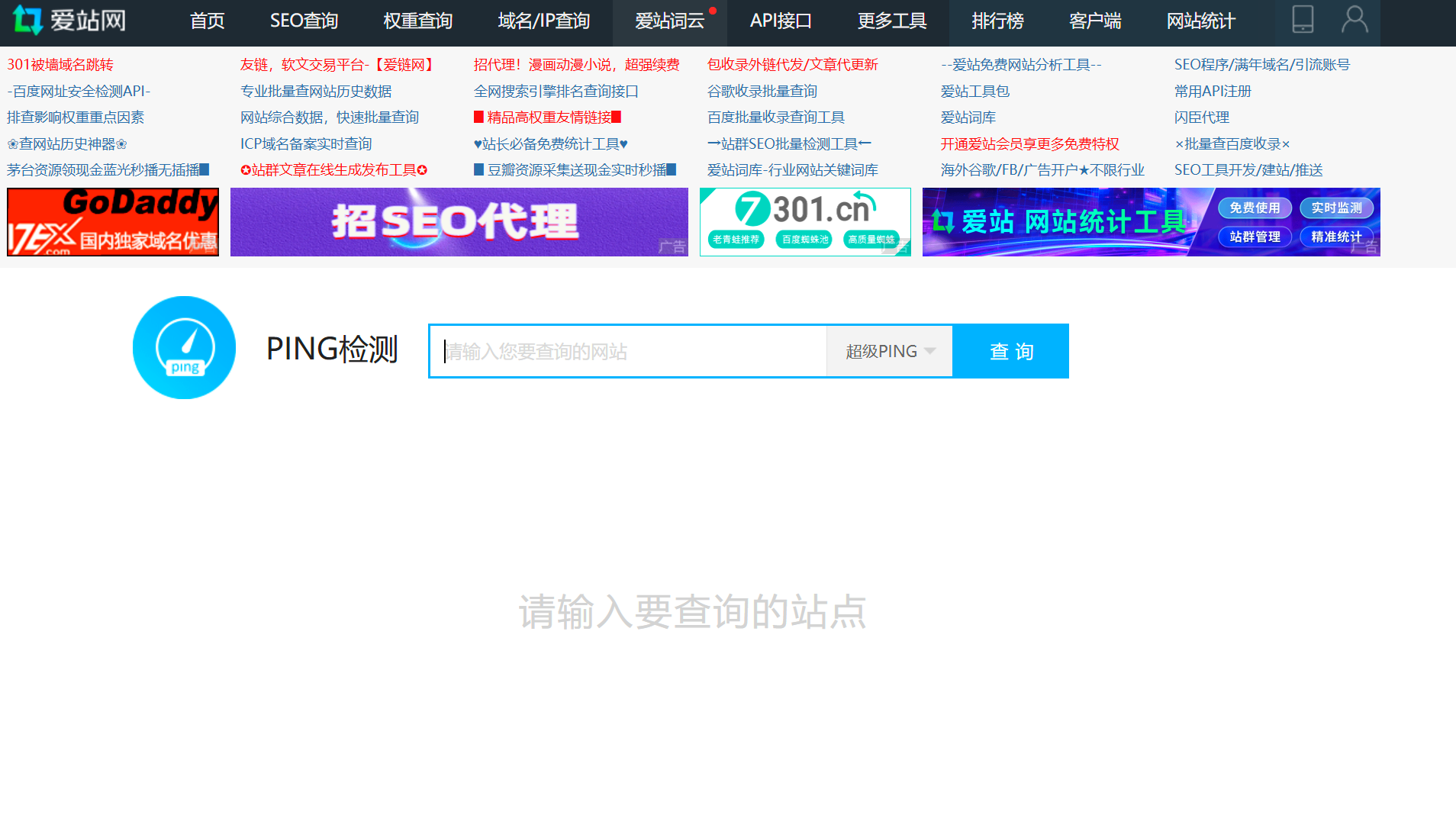1456x815 pixels.
Task: Open the GoDaddy domain discount banner
Action: (x=113, y=222)
